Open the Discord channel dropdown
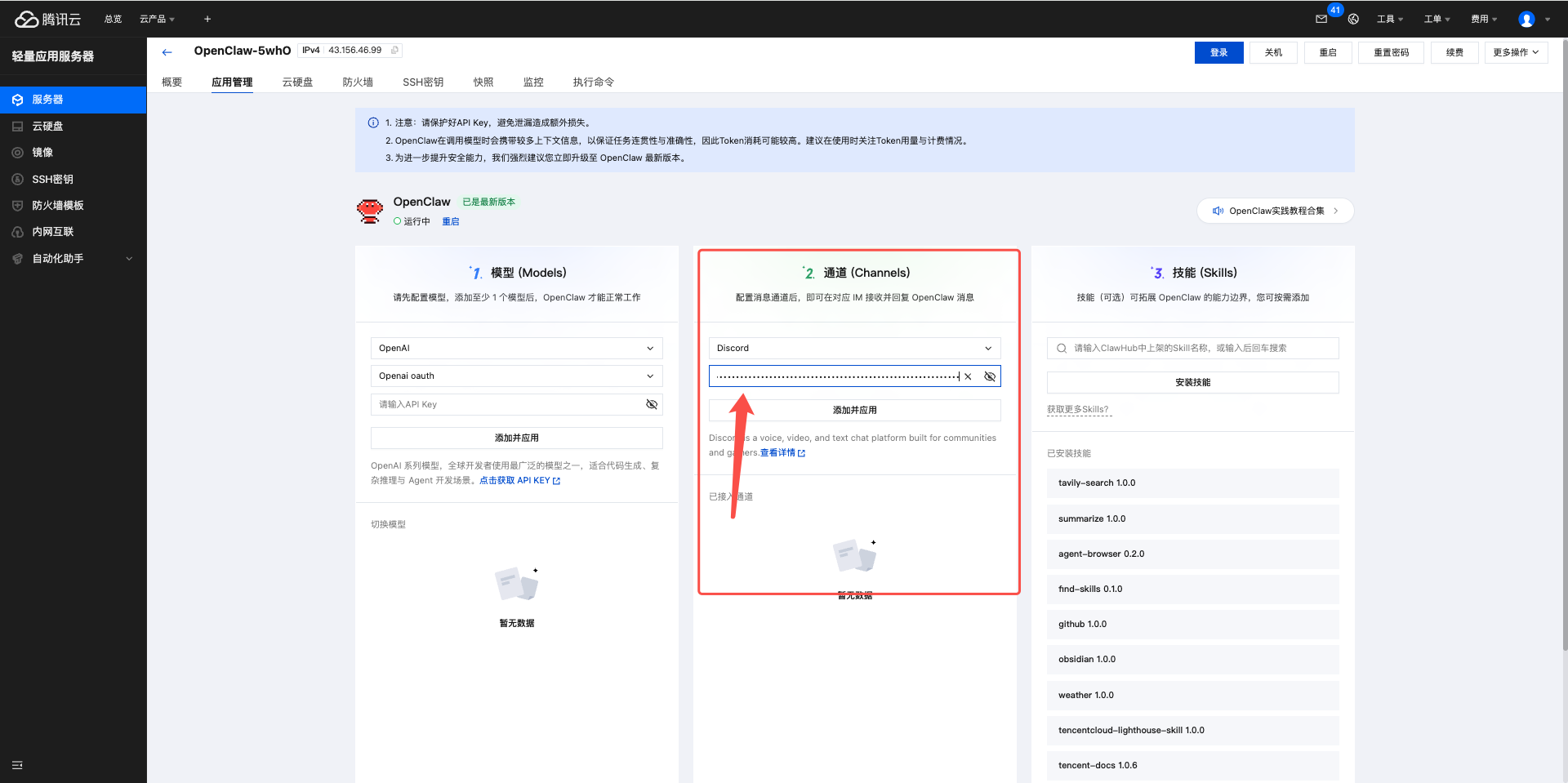Viewport: 1568px width, 783px height. tap(854, 349)
